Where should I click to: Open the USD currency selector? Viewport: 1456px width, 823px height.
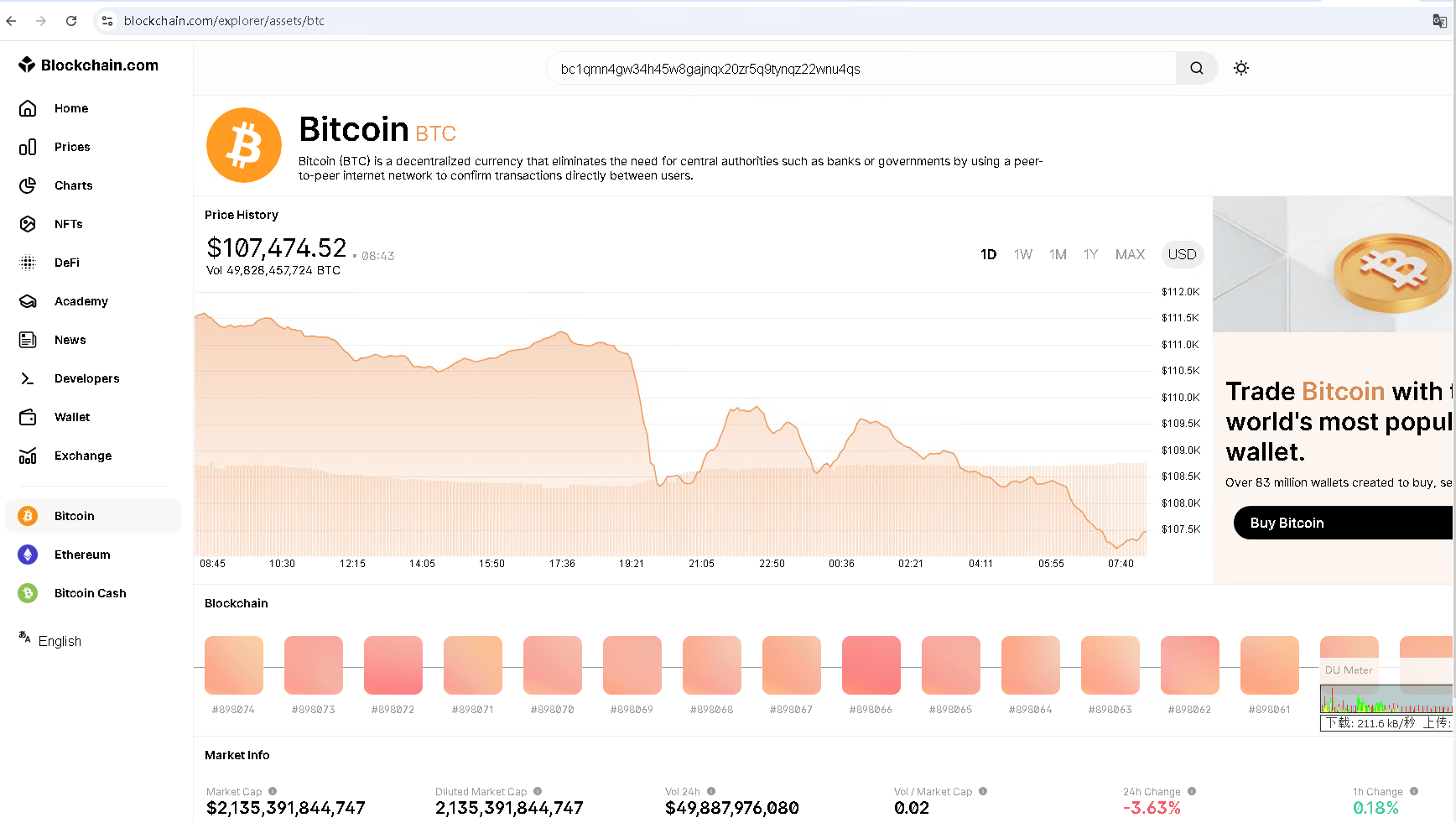point(1182,254)
